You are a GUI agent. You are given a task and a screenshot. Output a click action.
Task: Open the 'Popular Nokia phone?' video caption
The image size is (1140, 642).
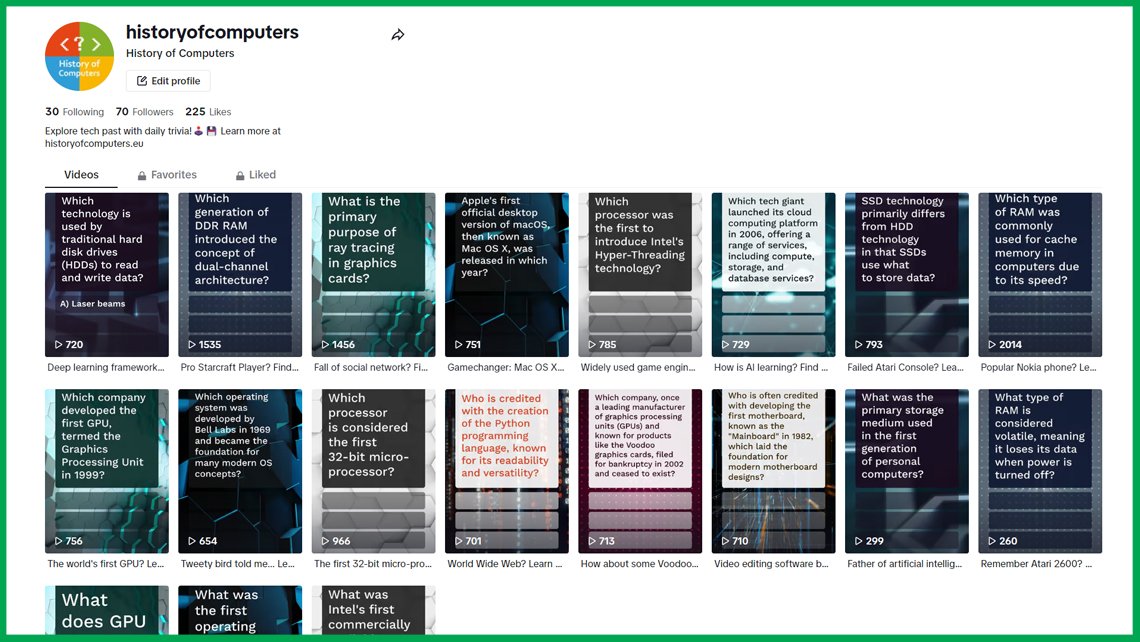1038,367
